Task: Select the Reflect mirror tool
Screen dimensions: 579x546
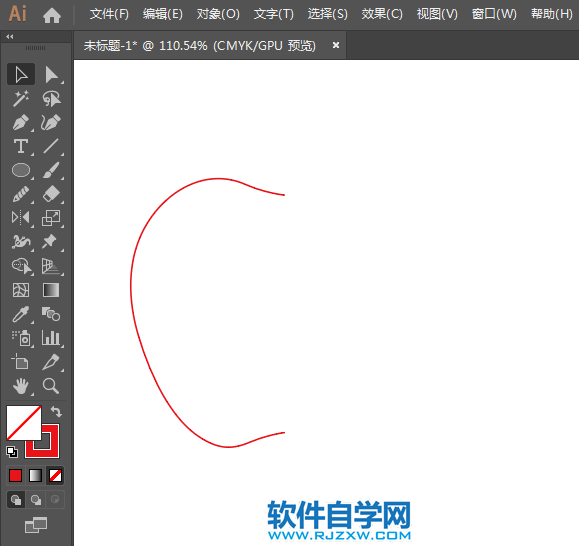Action: pyautogui.click(x=21, y=218)
